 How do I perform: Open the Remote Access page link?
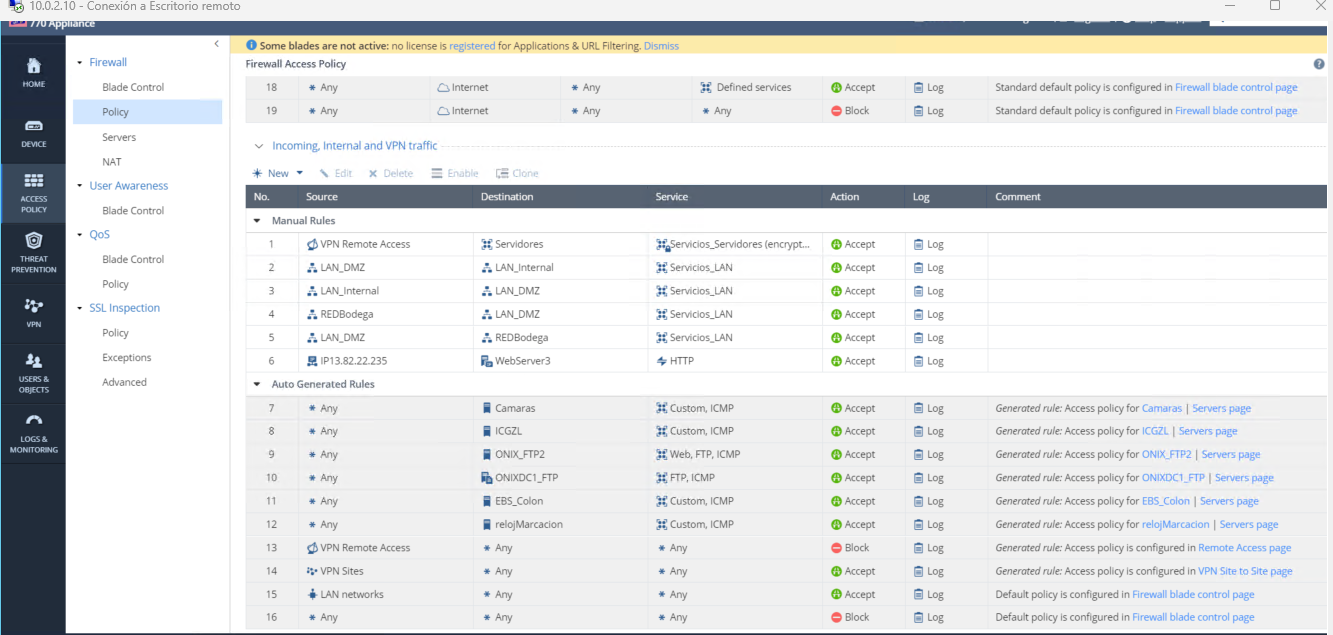1244,548
